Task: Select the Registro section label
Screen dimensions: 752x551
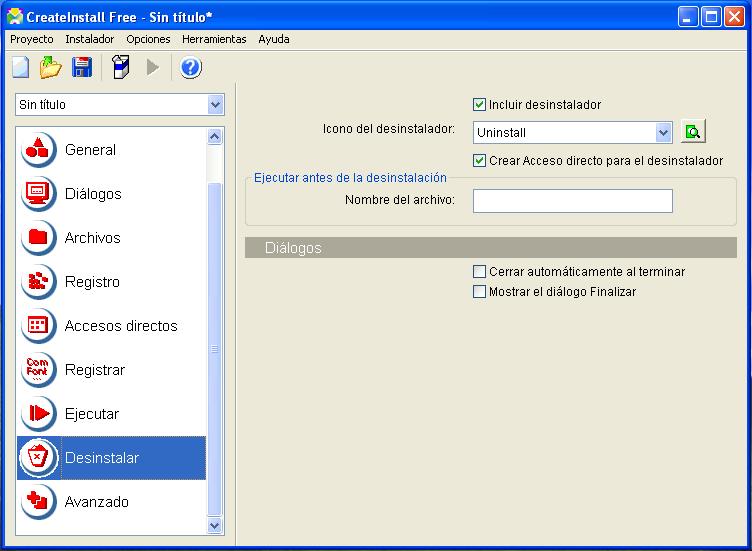Action: (x=92, y=282)
